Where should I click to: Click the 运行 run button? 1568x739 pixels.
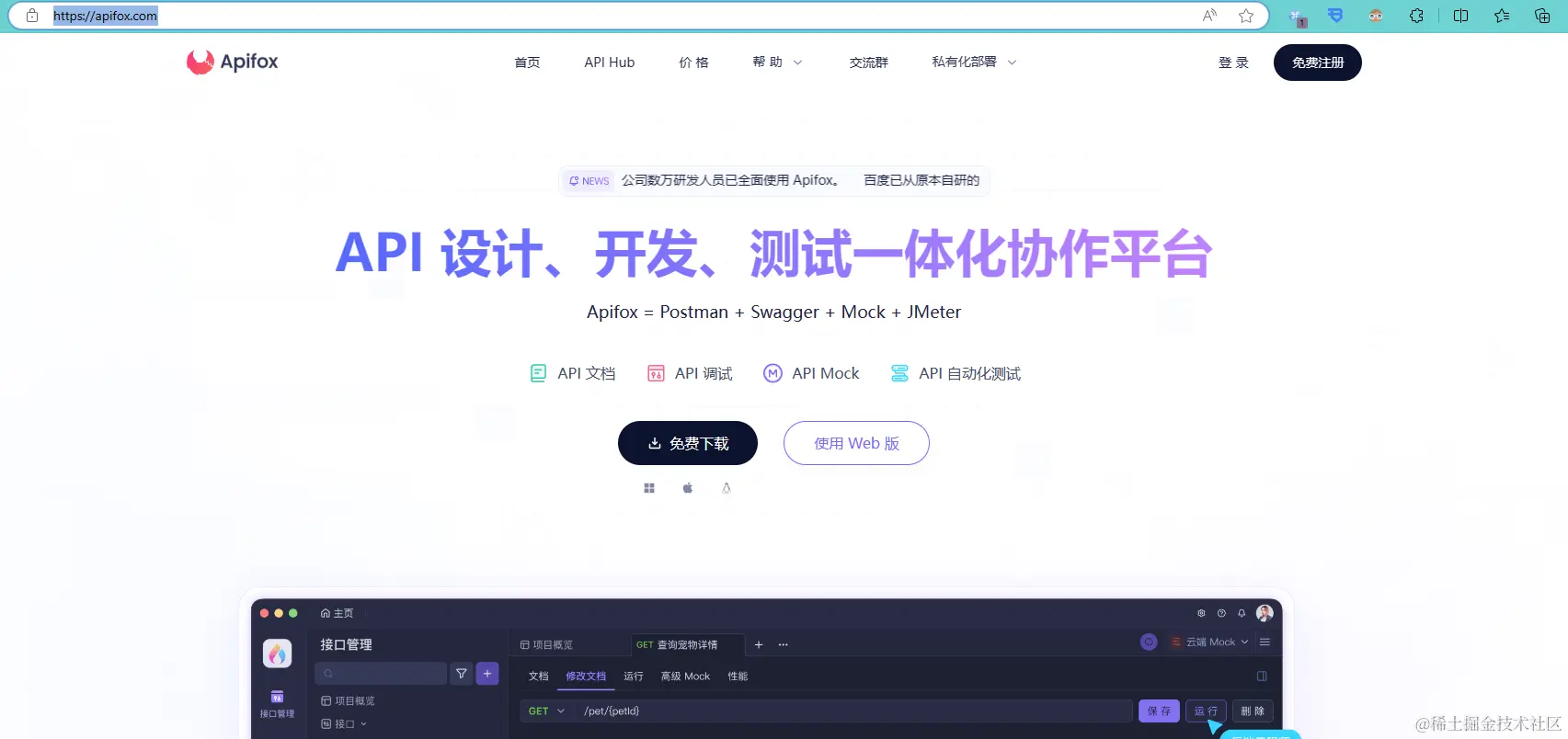(x=1206, y=711)
